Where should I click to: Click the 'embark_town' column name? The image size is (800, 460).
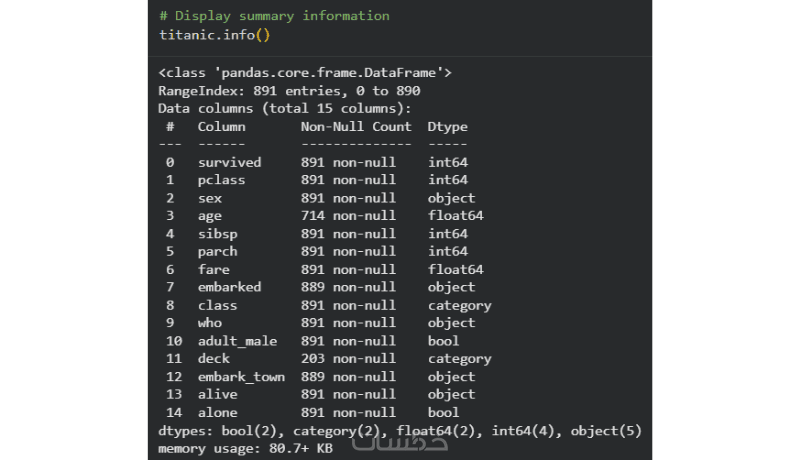pyautogui.click(x=241, y=377)
